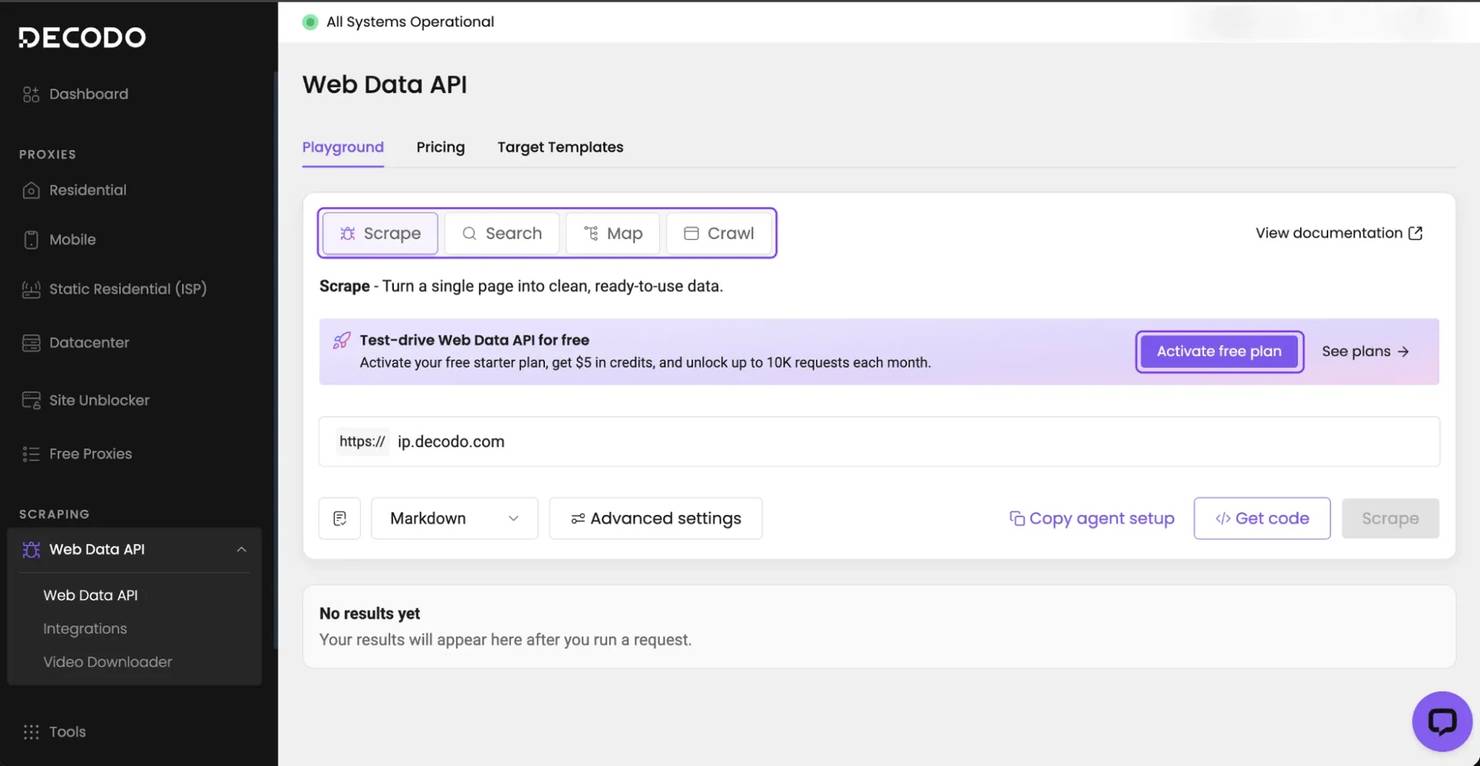Select the Crawl mode
The image size is (1480, 766).
coord(719,233)
